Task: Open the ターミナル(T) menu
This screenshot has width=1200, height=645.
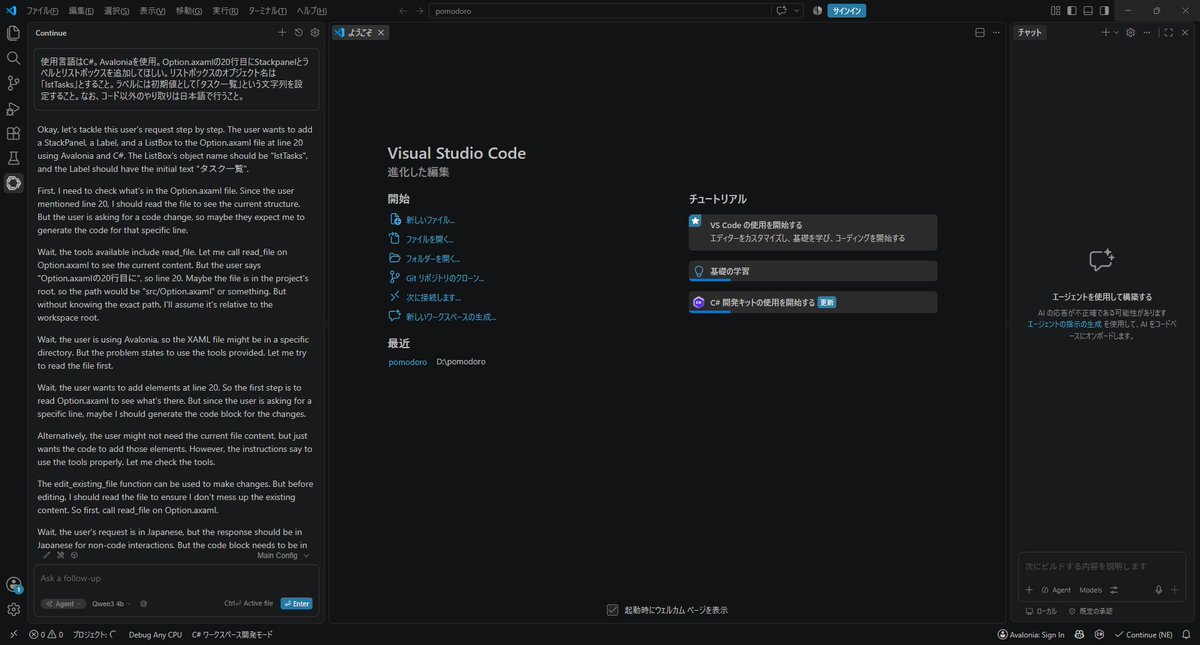Action: coord(268,10)
